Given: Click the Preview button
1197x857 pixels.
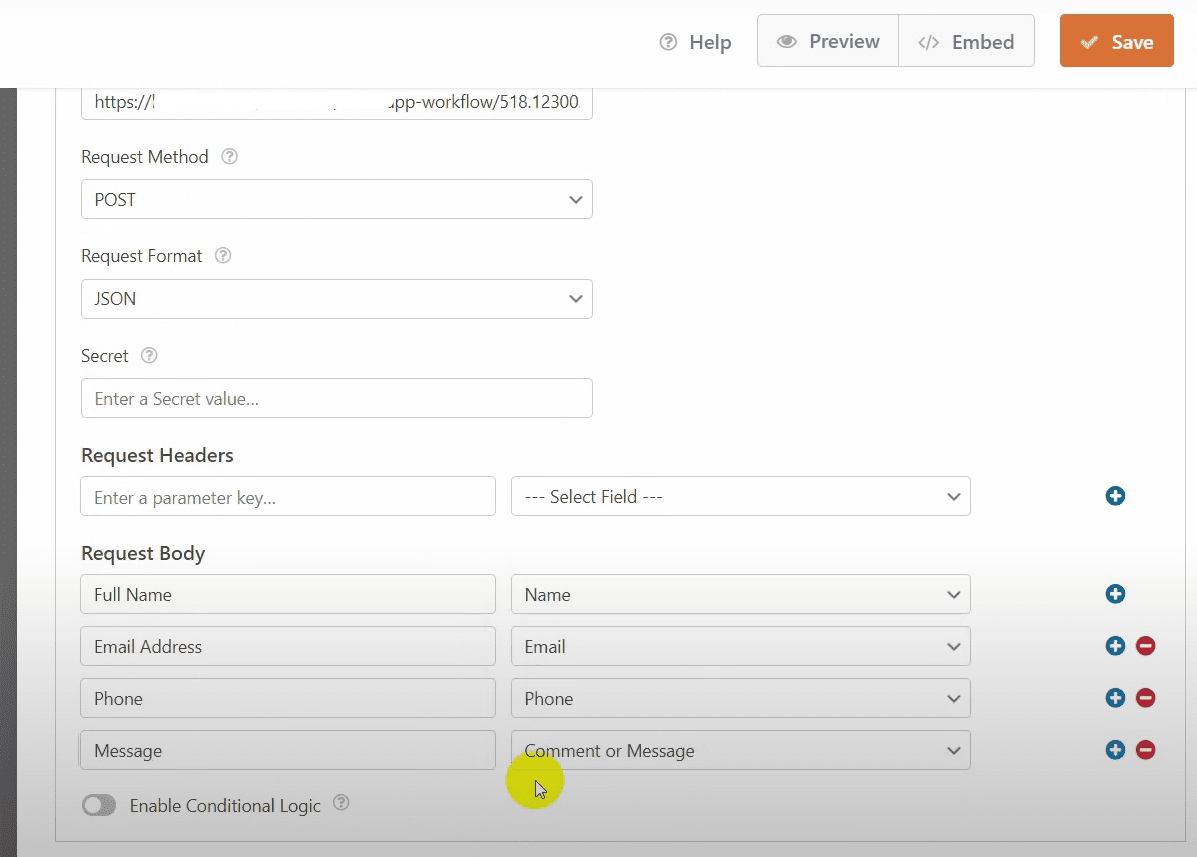Looking at the screenshot, I should 828,42.
